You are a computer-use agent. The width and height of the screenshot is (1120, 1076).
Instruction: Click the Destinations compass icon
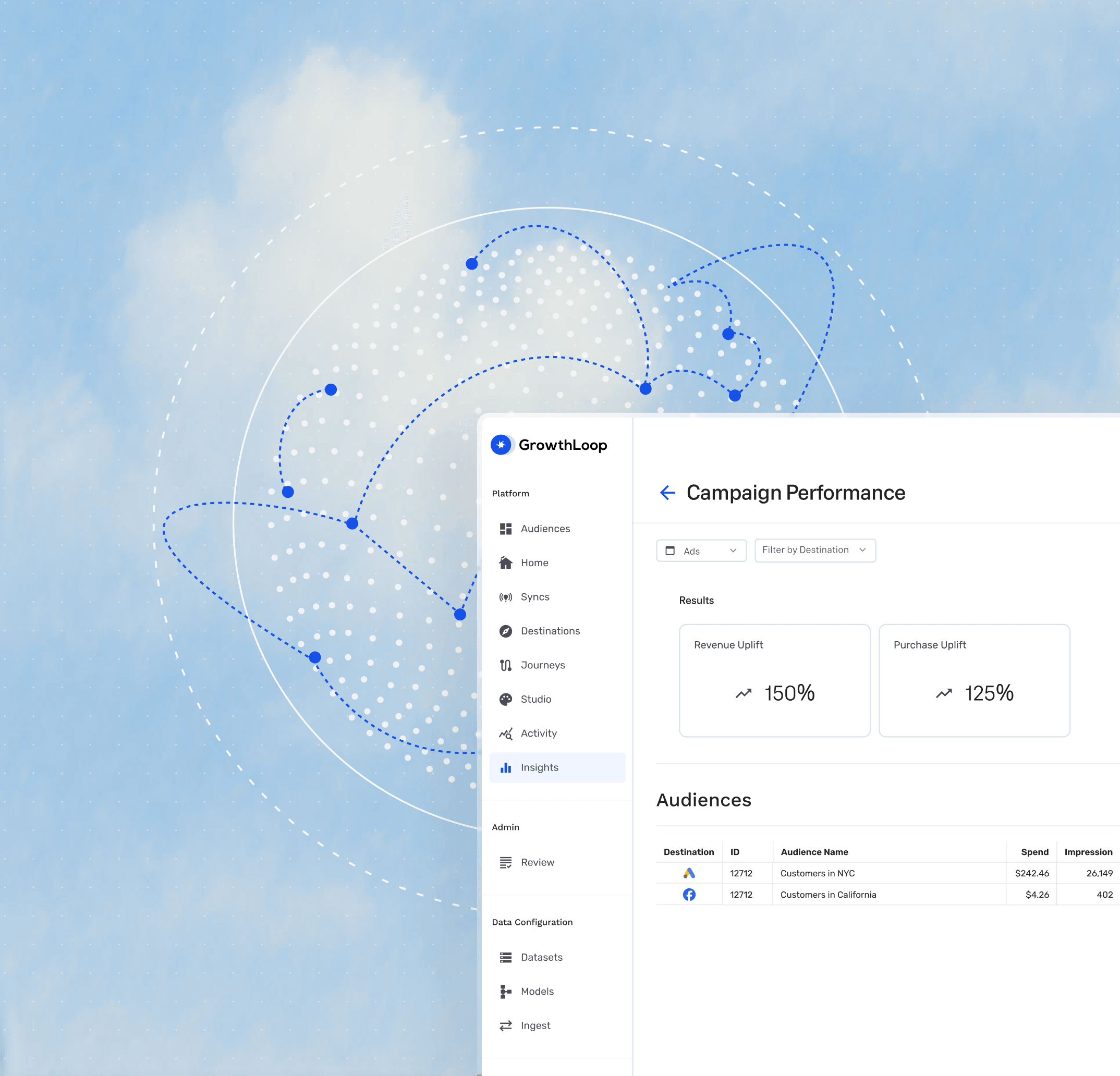click(505, 631)
